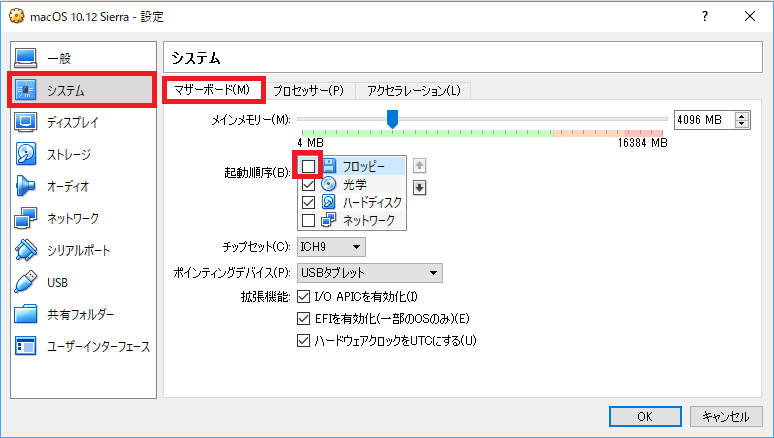
Task: Select 一般 label in the sidebar
Action: (59, 58)
